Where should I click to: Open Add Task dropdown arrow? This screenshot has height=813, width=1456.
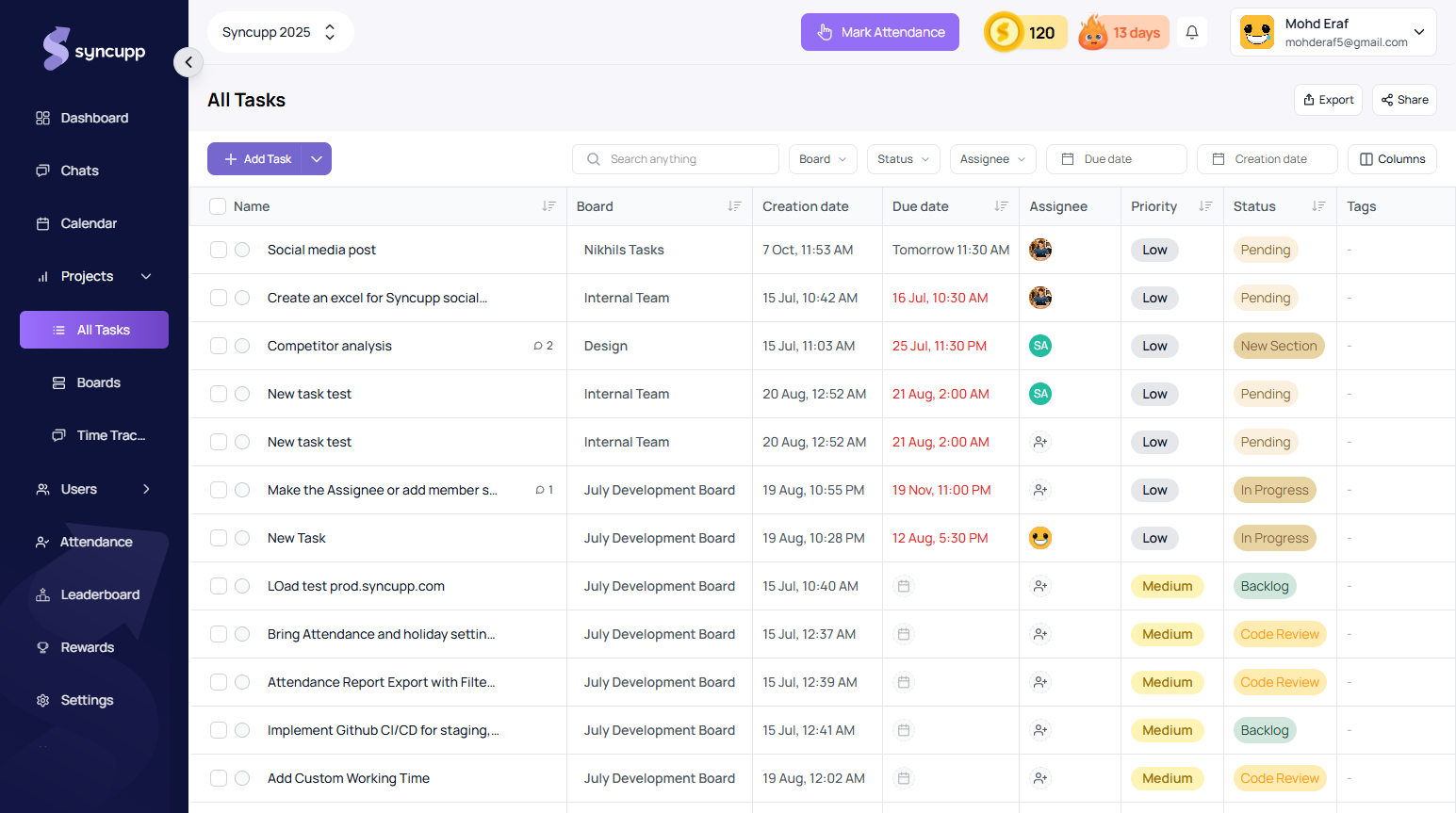pyautogui.click(x=317, y=159)
